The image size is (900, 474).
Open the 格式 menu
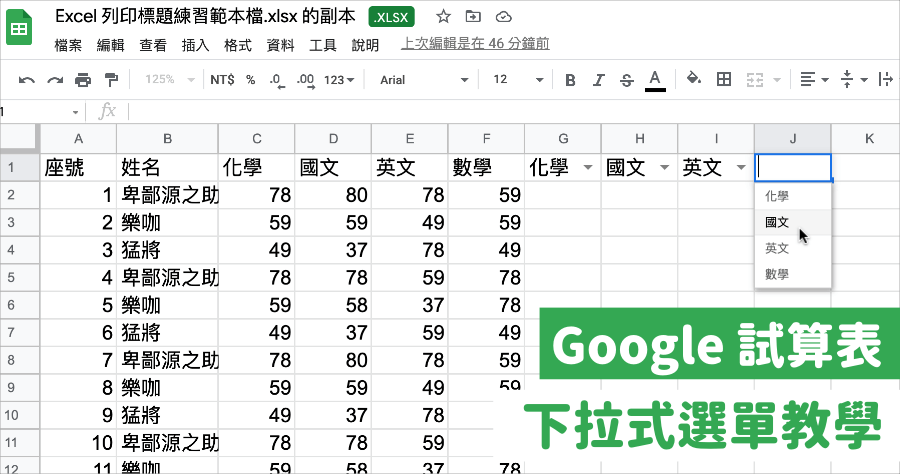pos(238,45)
